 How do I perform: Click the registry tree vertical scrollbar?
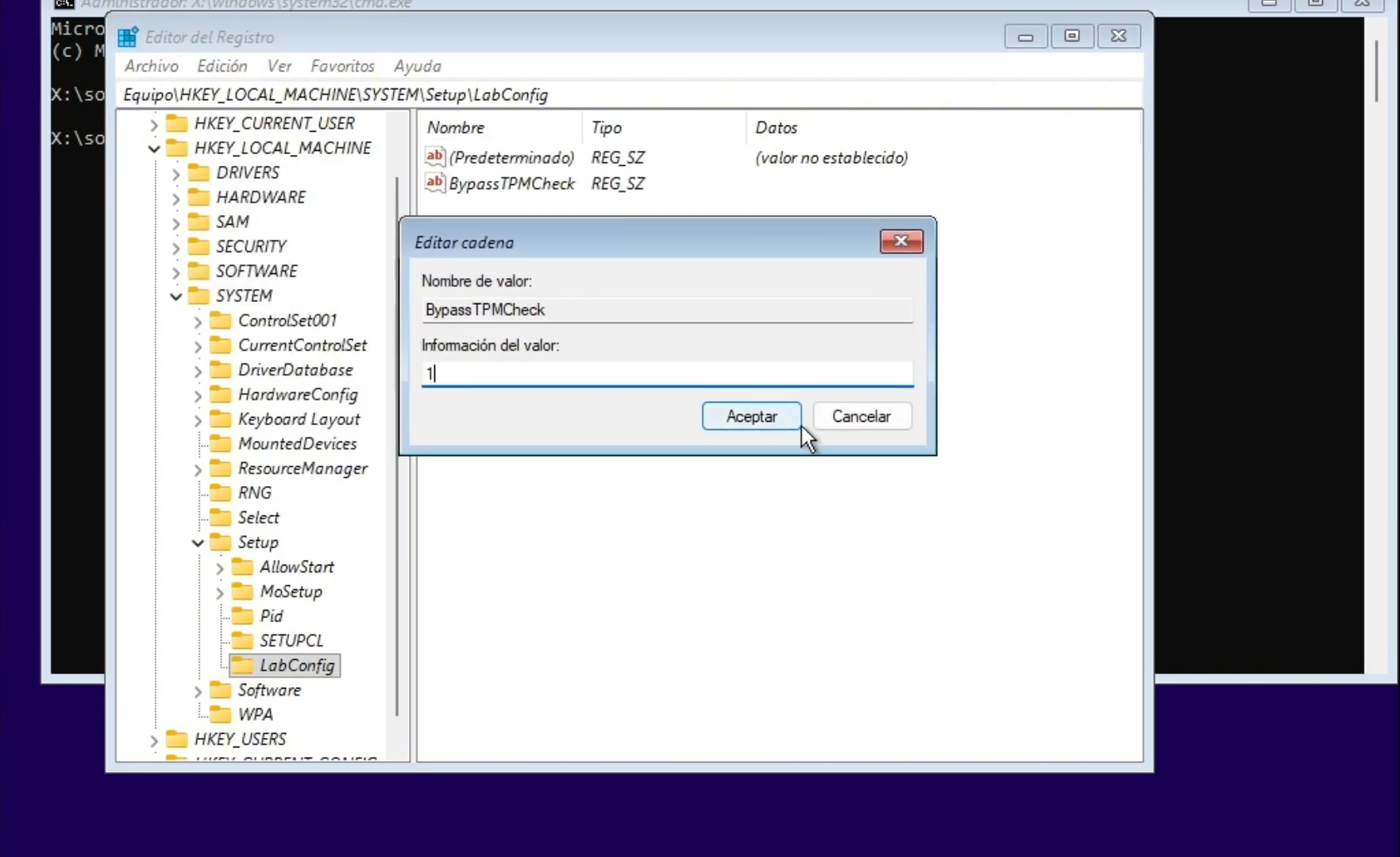[x=397, y=445]
